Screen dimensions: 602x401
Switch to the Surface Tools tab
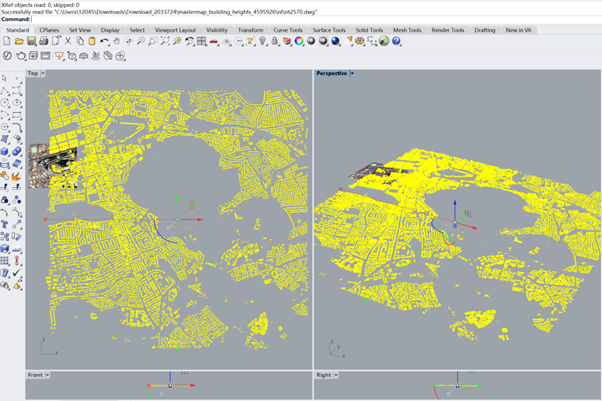click(x=329, y=30)
